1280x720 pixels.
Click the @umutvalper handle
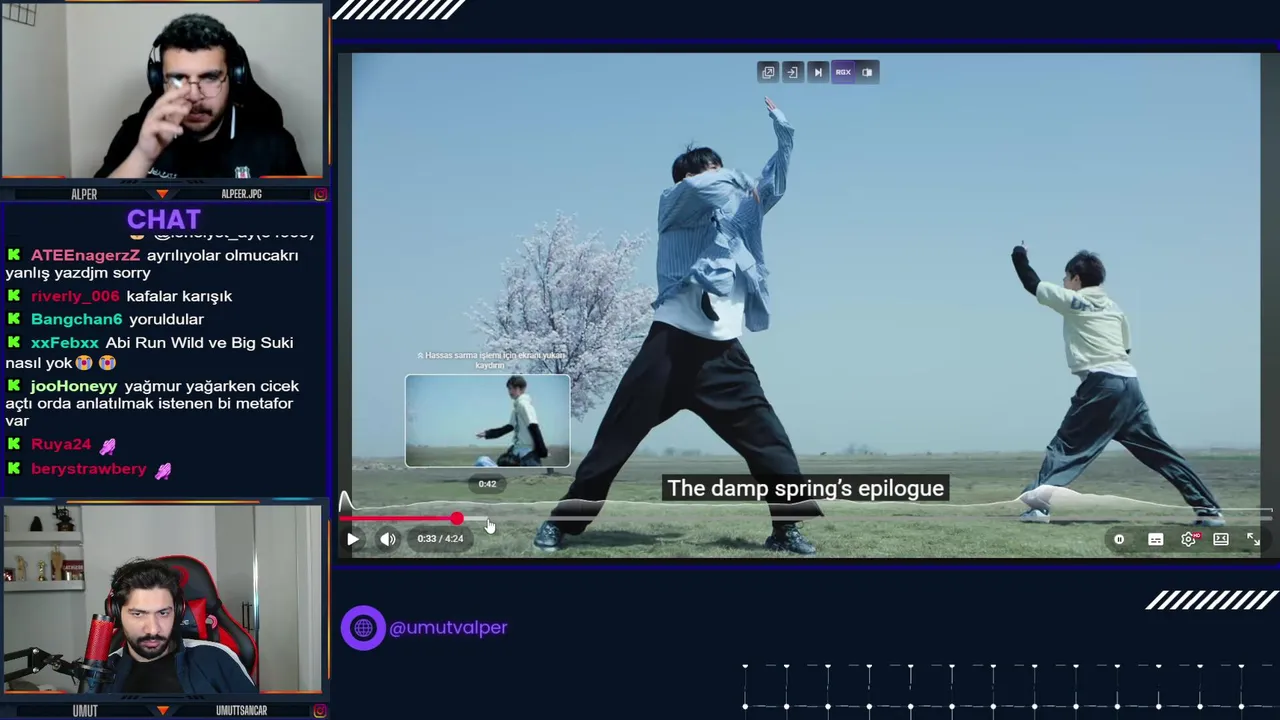(x=448, y=628)
